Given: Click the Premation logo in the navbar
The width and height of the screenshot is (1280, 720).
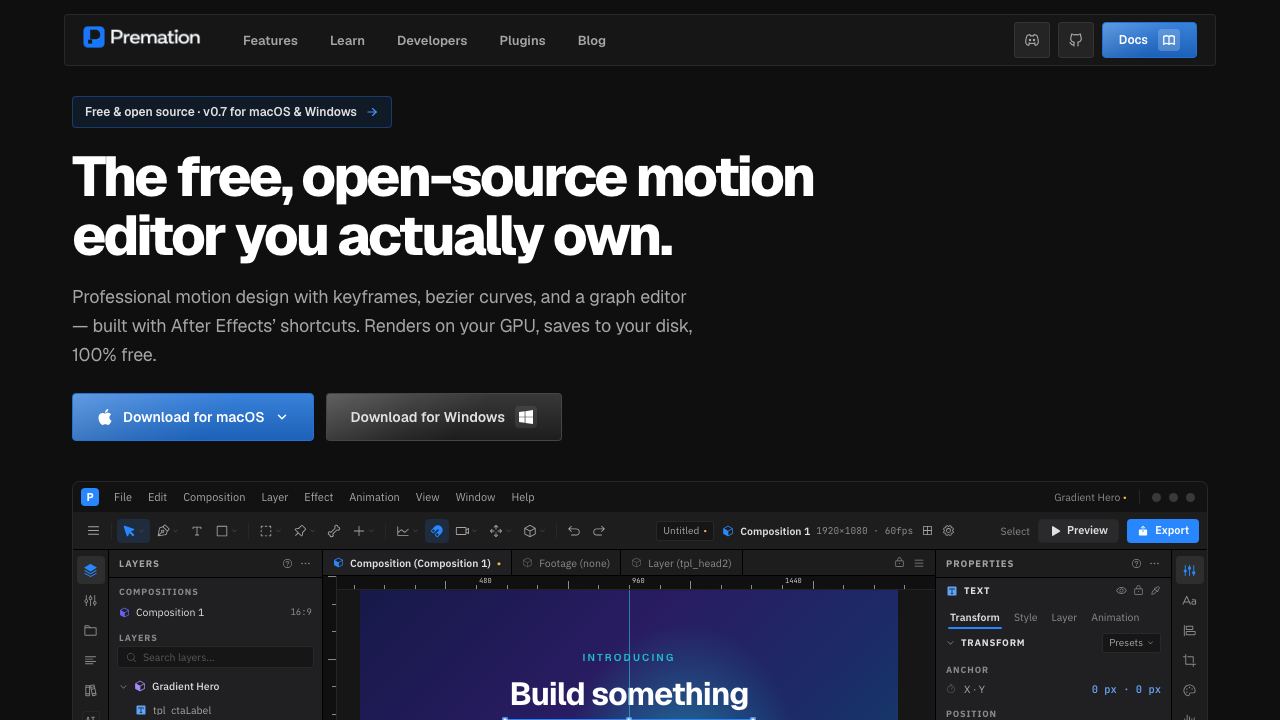Looking at the screenshot, I should pyautogui.click(x=142, y=38).
